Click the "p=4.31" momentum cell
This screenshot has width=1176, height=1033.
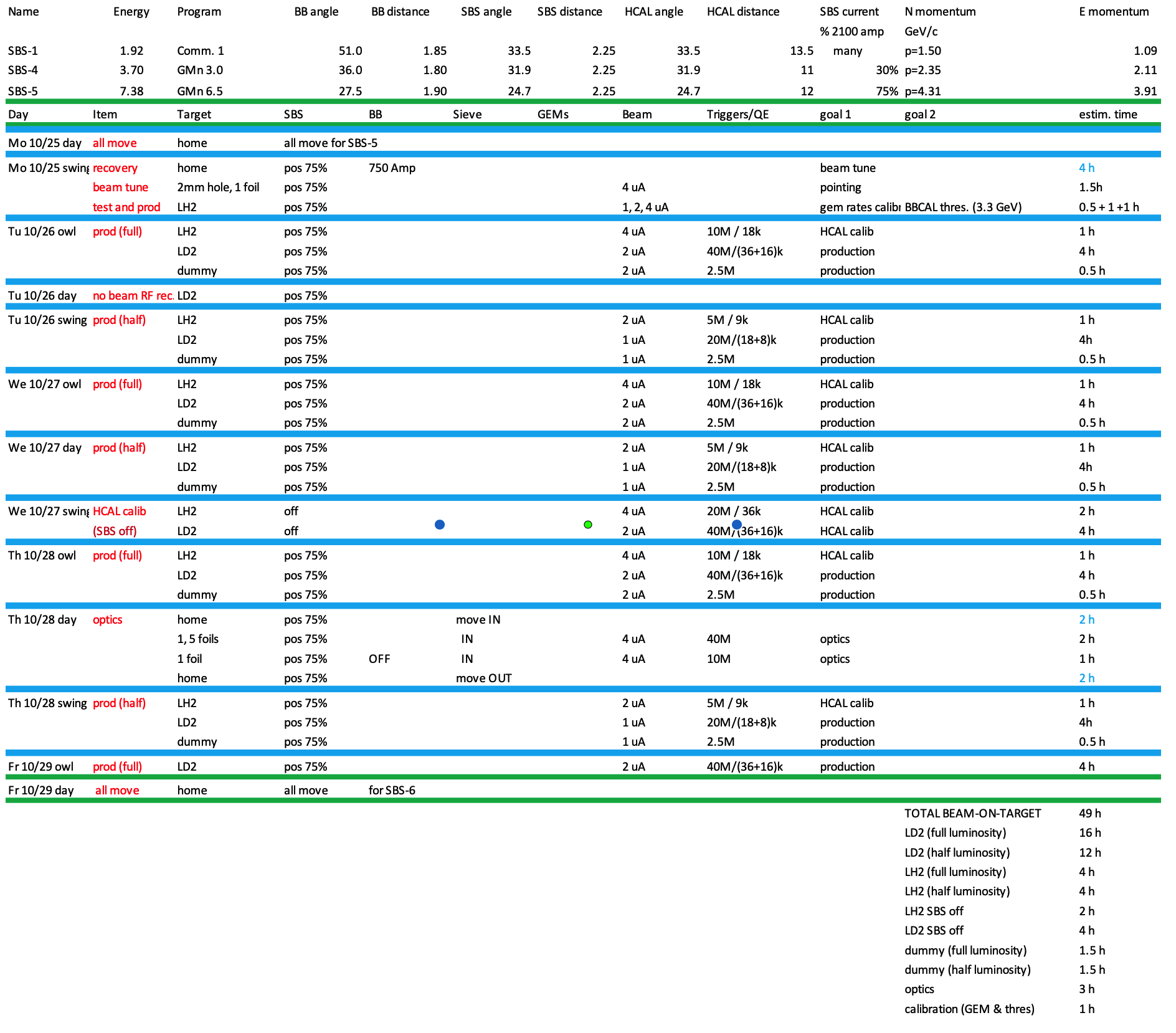pos(923,91)
